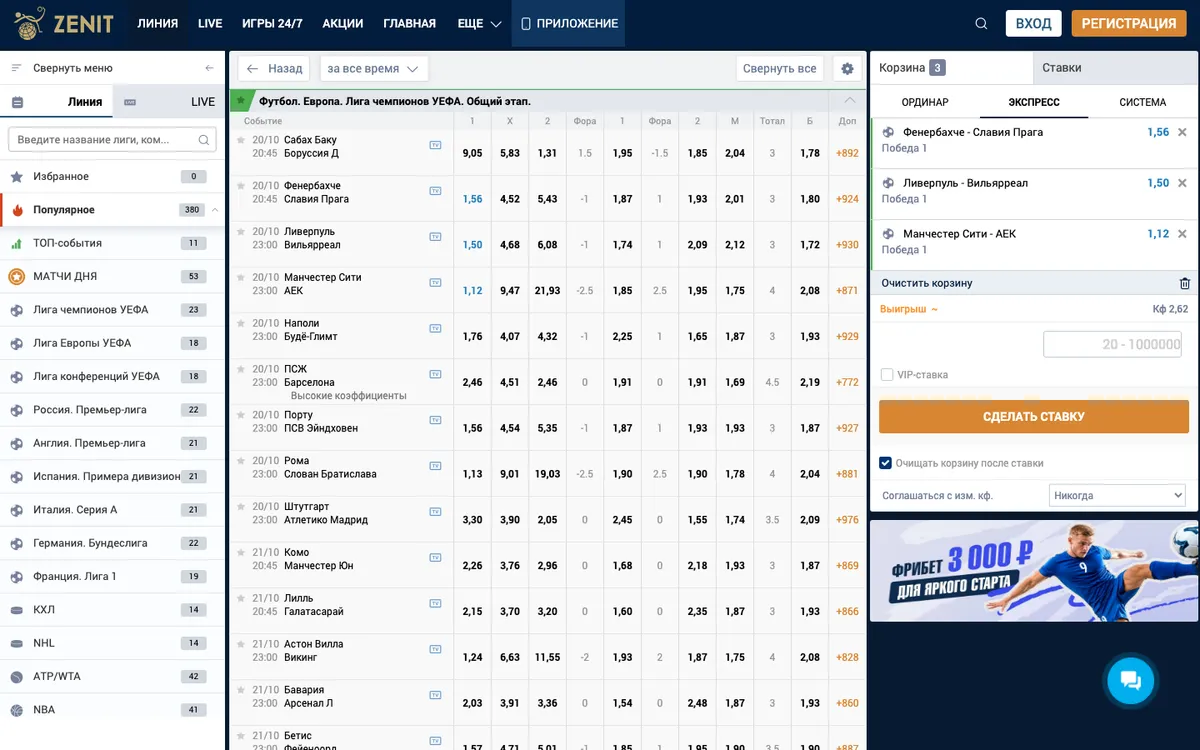The image size is (1200, 750).
Task: Open ИГРЫ 24/7 in the top navigation
Action: click(272, 24)
